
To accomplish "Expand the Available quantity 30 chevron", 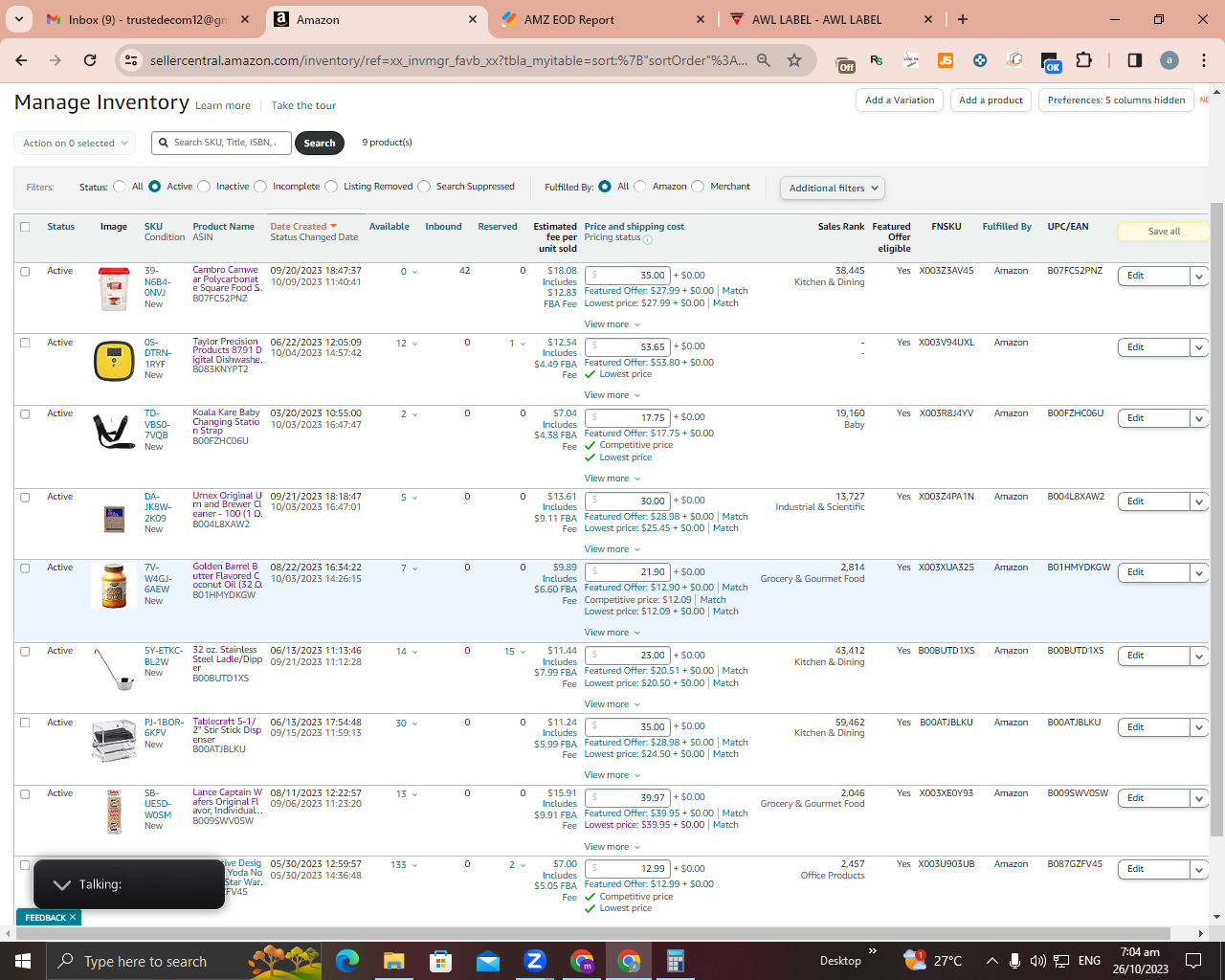I will [x=414, y=724].
